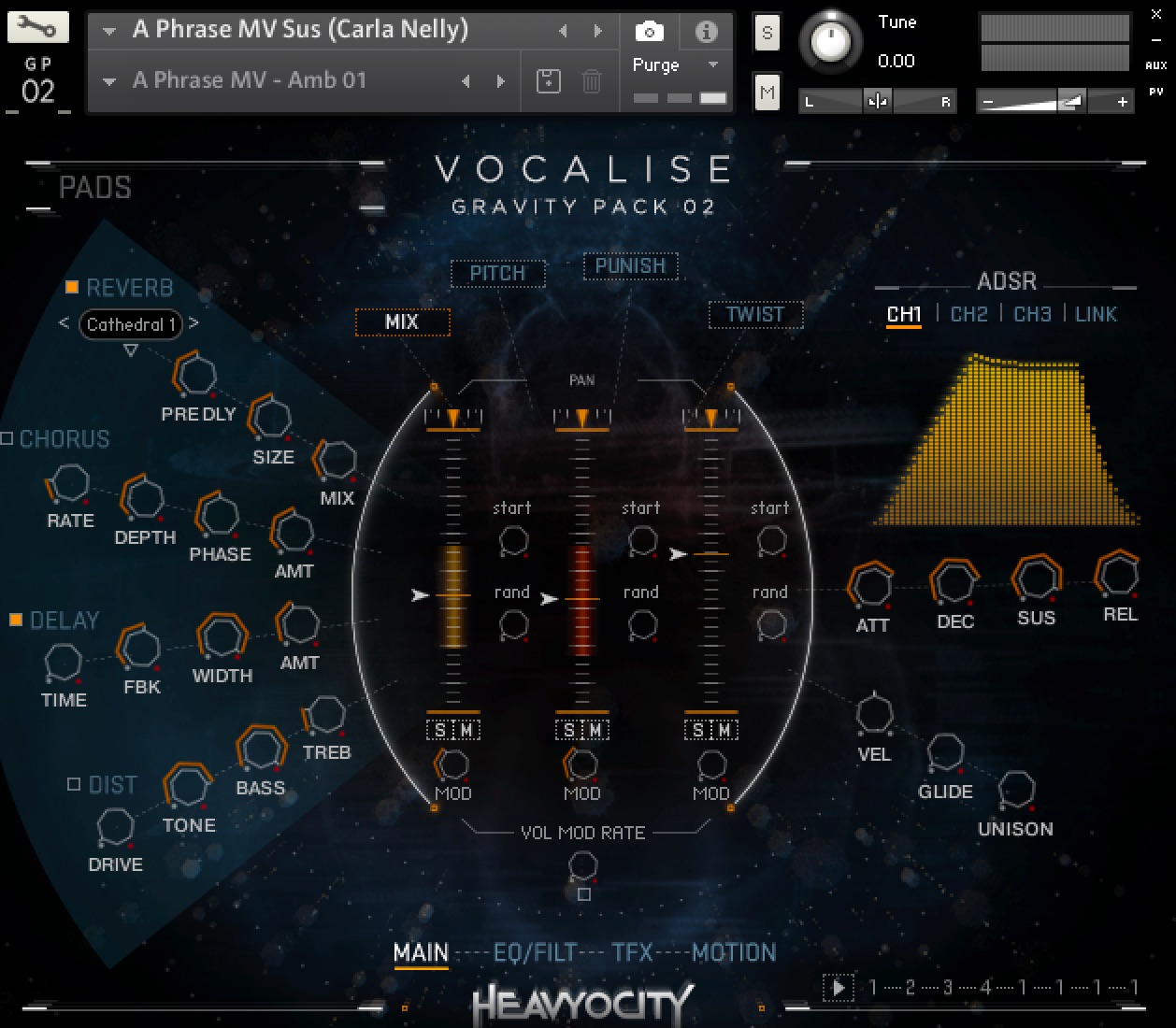Expand the A Phrase MV Sus instrument dropdown
The image size is (1176, 1028).
(109, 31)
